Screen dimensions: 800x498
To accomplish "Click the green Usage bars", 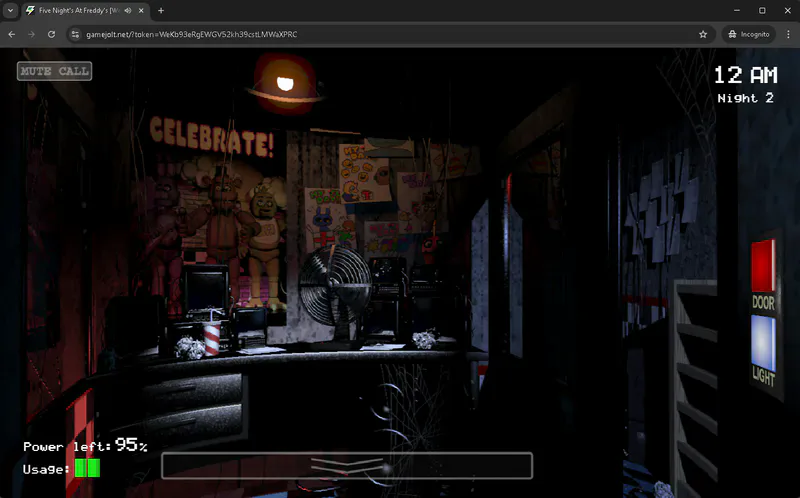I will pyautogui.click(x=87, y=468).
